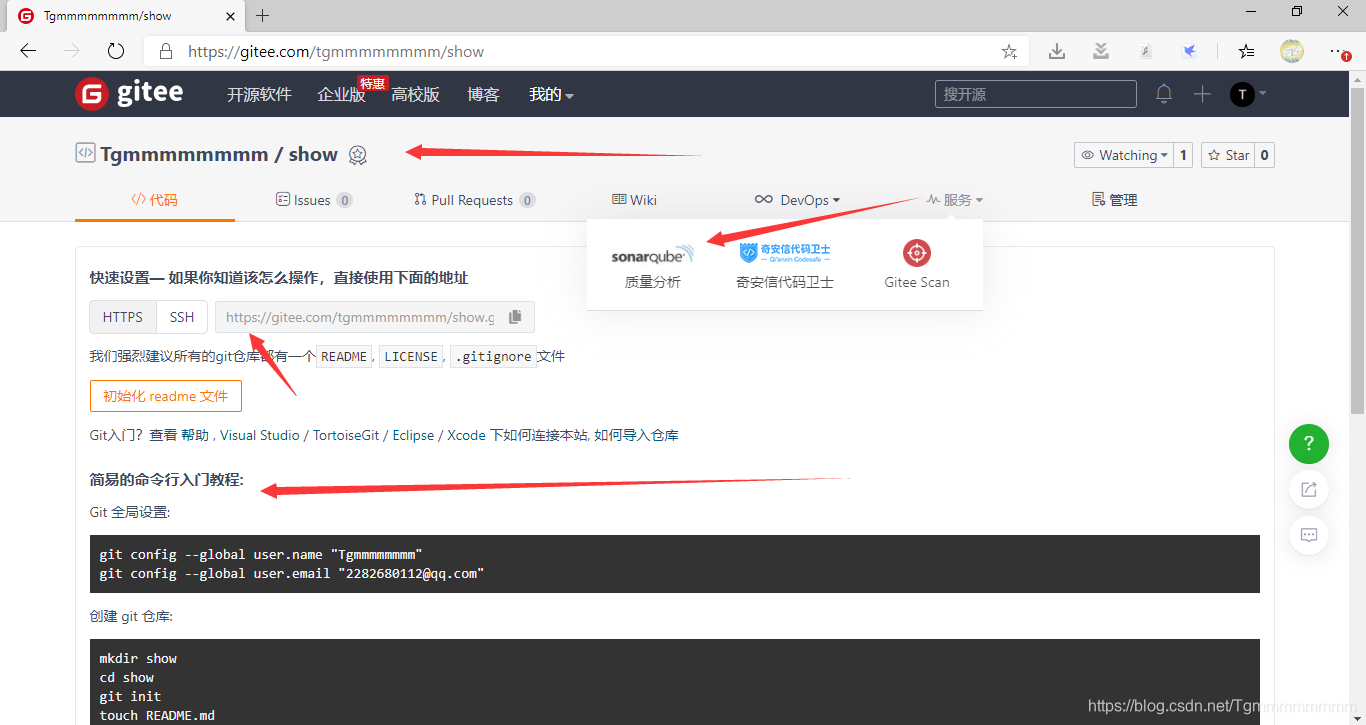The width and height of the screenshot is (1366, 725).
Task: Click the show repository name link
Action: coord(313,154)
